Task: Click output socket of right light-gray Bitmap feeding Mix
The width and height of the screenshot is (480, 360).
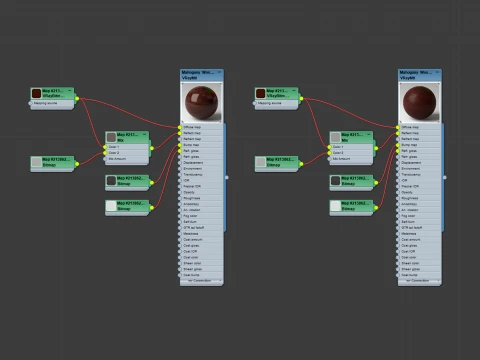Action: [301, 164]
